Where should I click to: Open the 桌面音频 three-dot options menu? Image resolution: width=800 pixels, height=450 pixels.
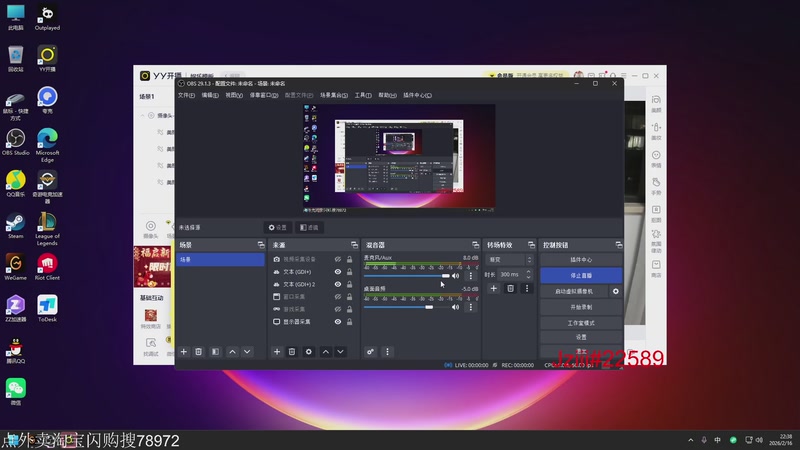470,307
